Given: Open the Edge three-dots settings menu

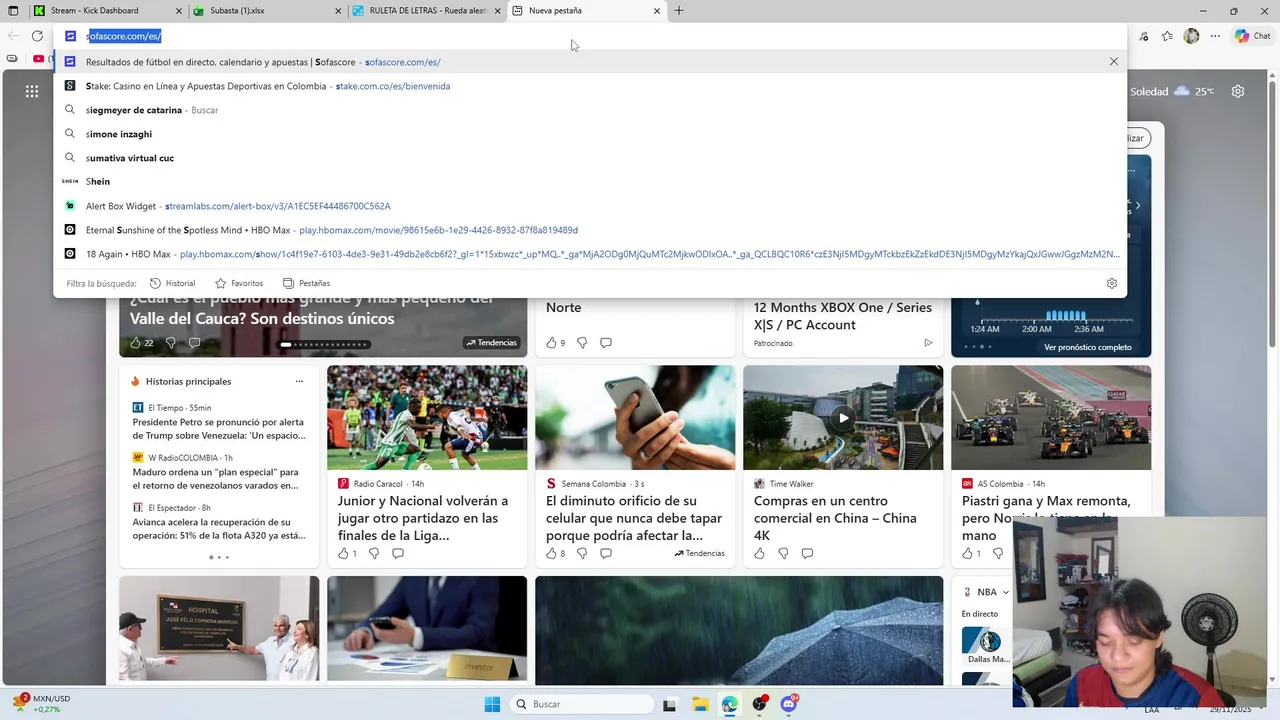Looking at the screenshot, I should pos(1215,36).
